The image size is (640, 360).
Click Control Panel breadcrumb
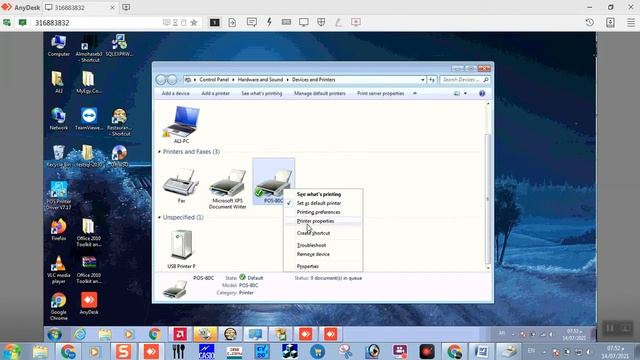click(214, 80)
